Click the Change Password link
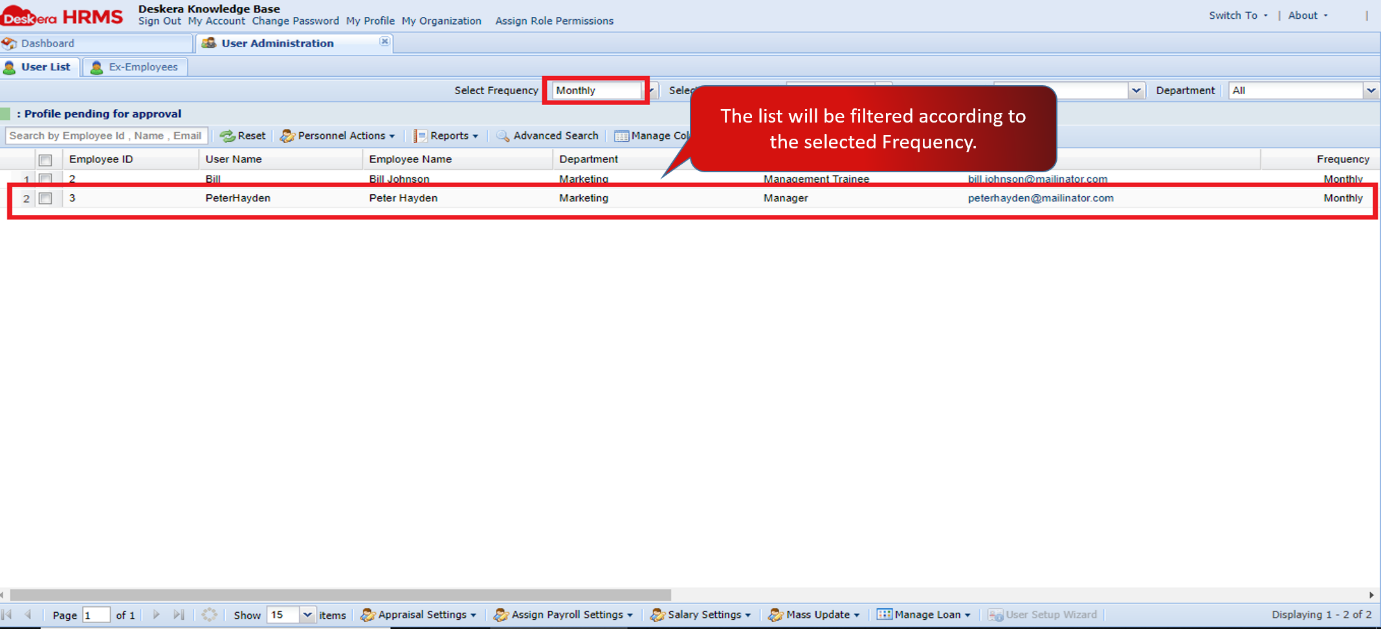The height and width of the screenshot is (629, 1381). pyautogui.click(x=295, y=21)
